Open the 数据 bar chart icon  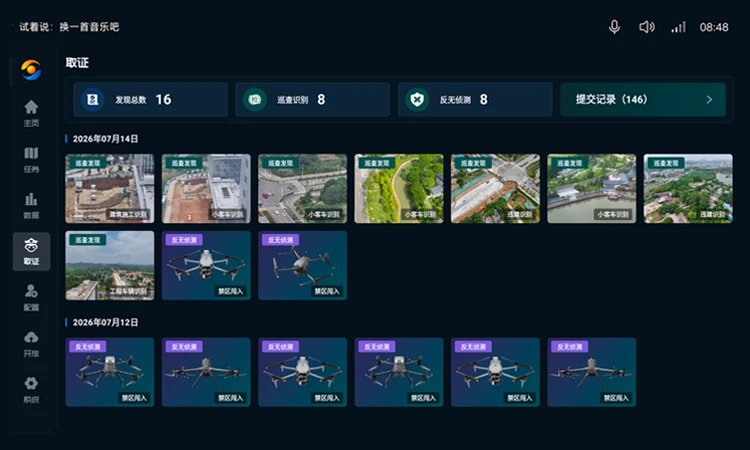pyautogui.click(x=31, y=205)
